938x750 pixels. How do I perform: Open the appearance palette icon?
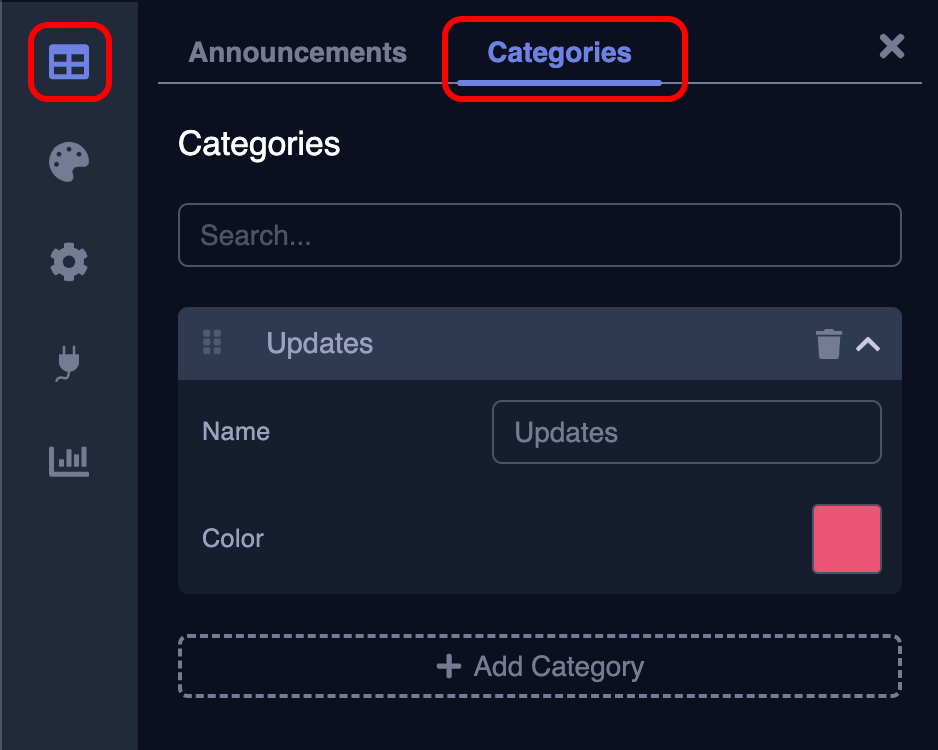click(69, 161)
